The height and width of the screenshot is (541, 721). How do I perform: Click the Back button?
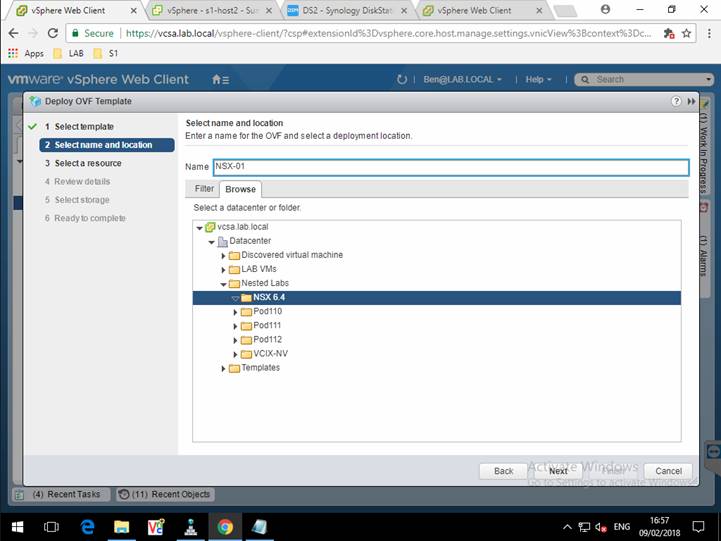pyautogui.click(x=504, y=471)
